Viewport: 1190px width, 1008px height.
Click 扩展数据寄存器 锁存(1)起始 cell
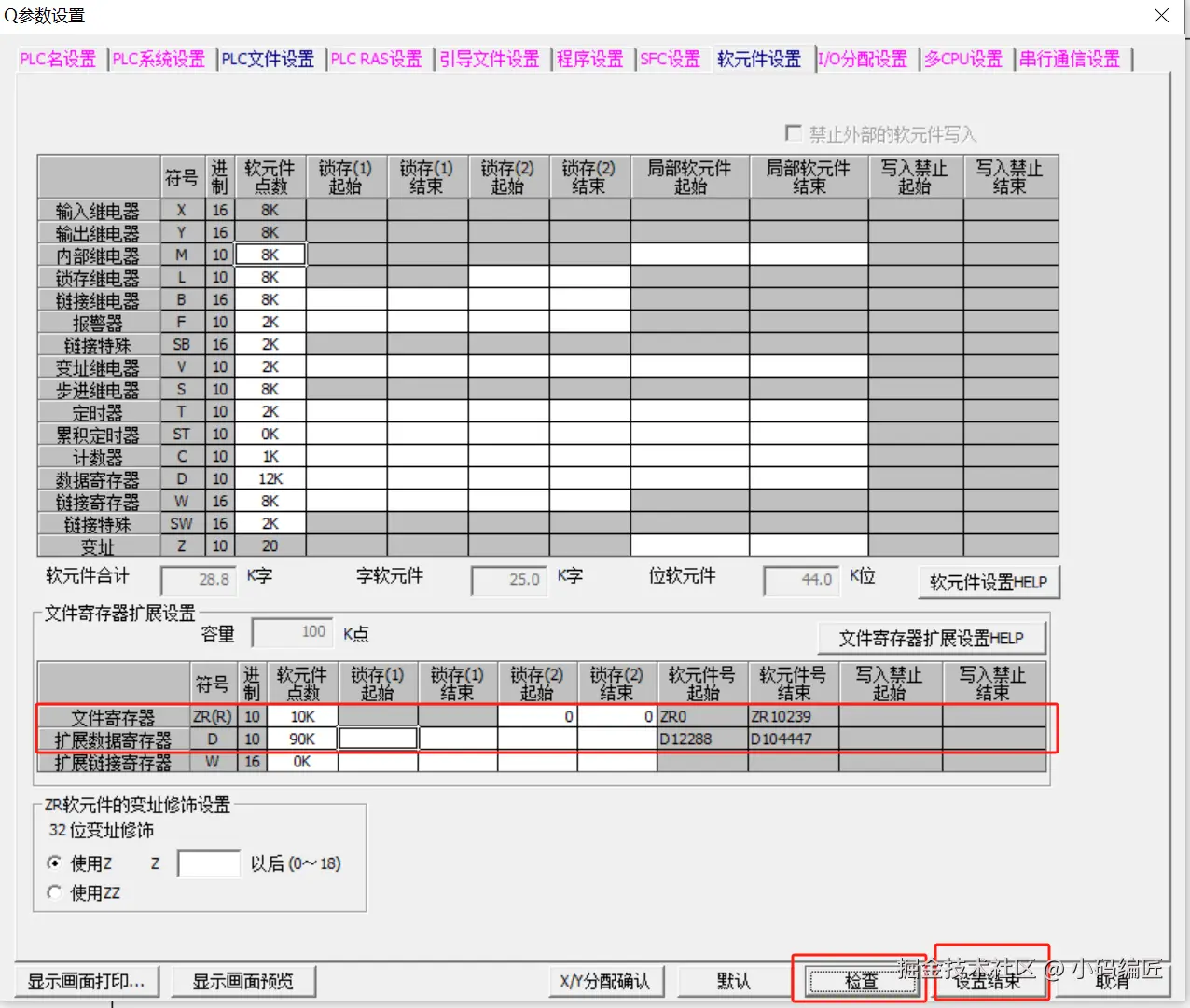(378, 739)
